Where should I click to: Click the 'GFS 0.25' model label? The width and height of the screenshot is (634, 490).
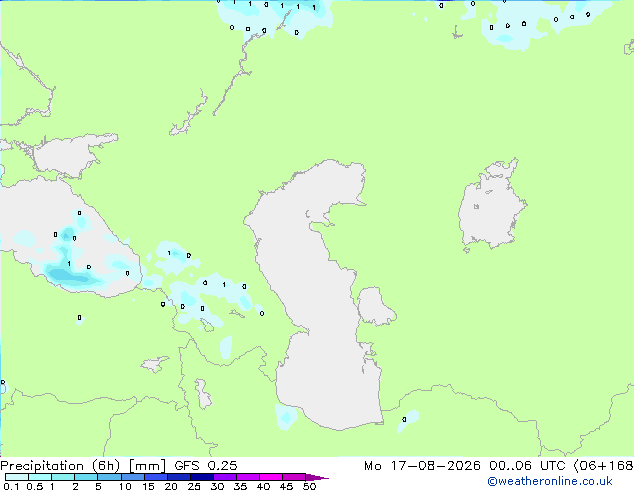coord(206,466)
